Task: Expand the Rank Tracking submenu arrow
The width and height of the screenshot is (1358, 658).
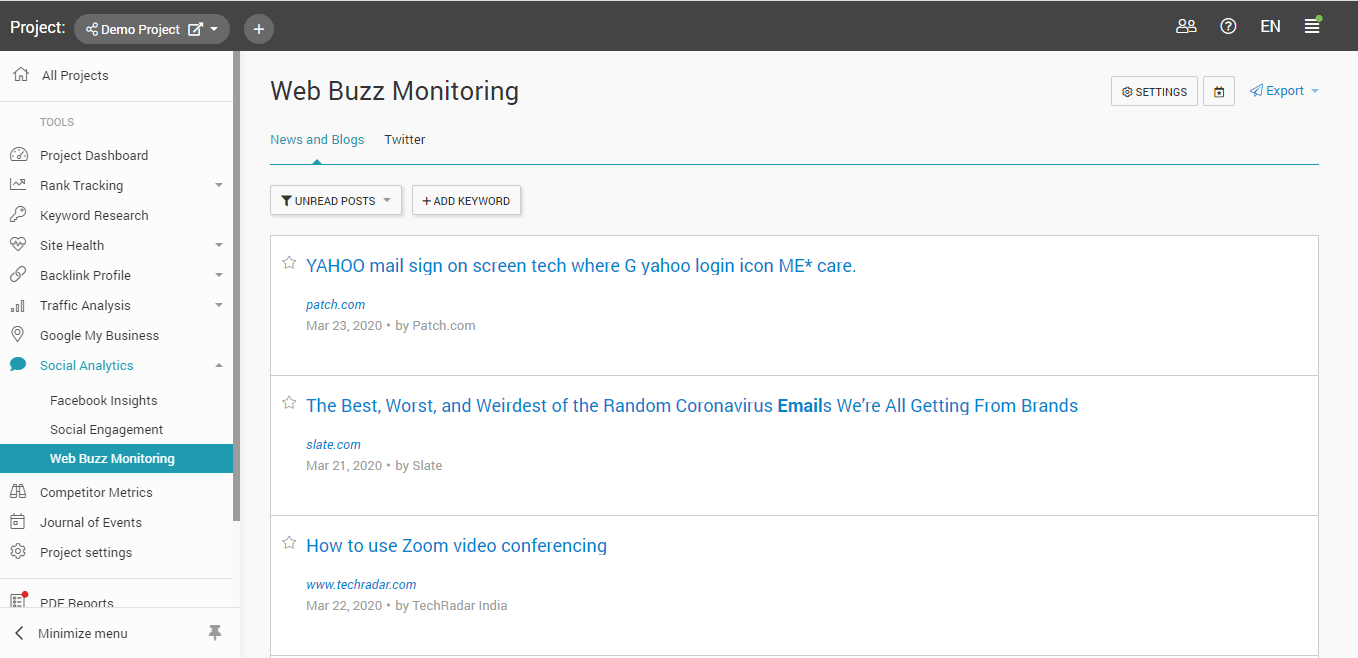Action: [219, 185]
